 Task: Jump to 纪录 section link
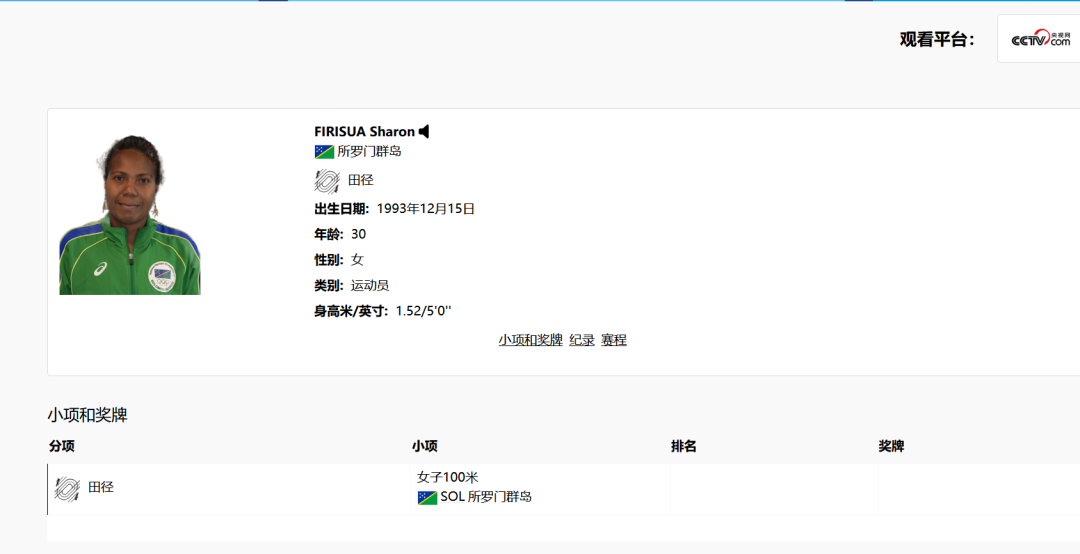pos(582,340)
